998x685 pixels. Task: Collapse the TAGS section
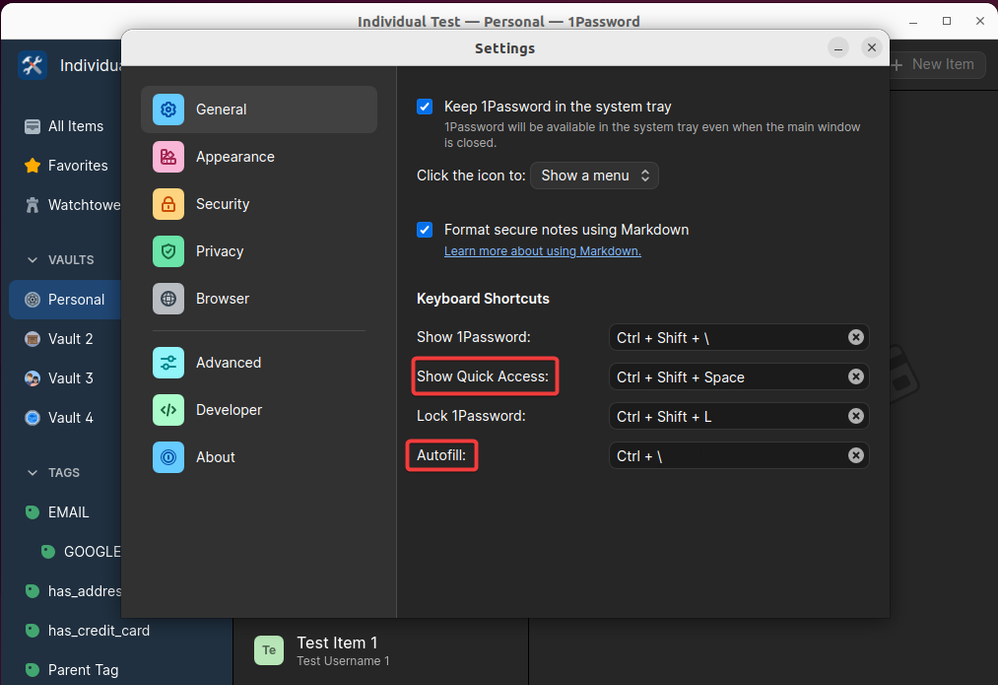tap(32, 473)
